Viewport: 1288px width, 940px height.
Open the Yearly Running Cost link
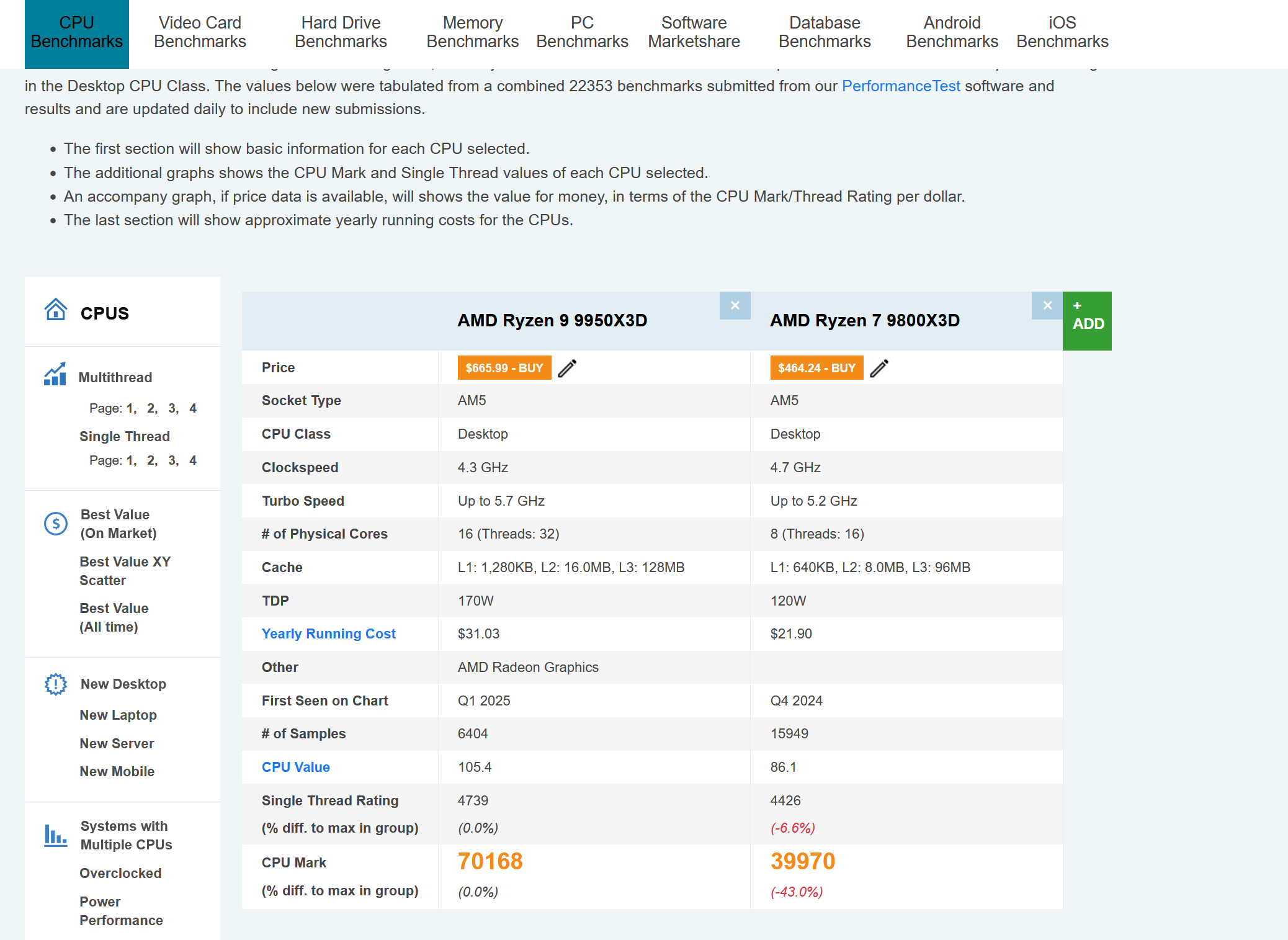pos(328,633)
